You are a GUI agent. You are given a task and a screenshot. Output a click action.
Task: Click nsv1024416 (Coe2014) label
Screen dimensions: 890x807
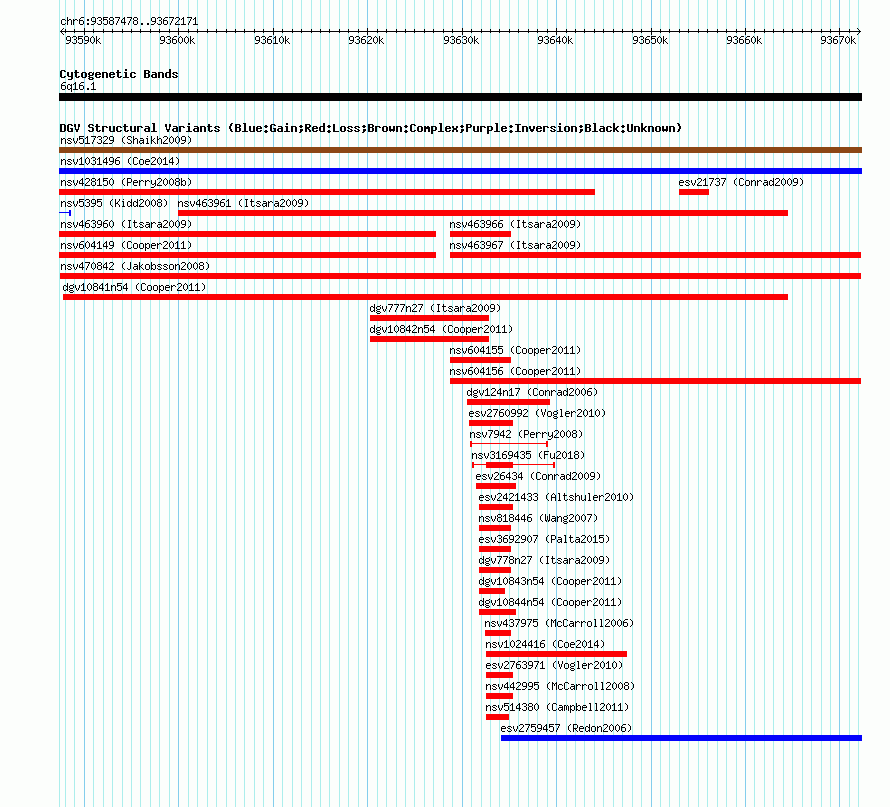pos(545,644)
